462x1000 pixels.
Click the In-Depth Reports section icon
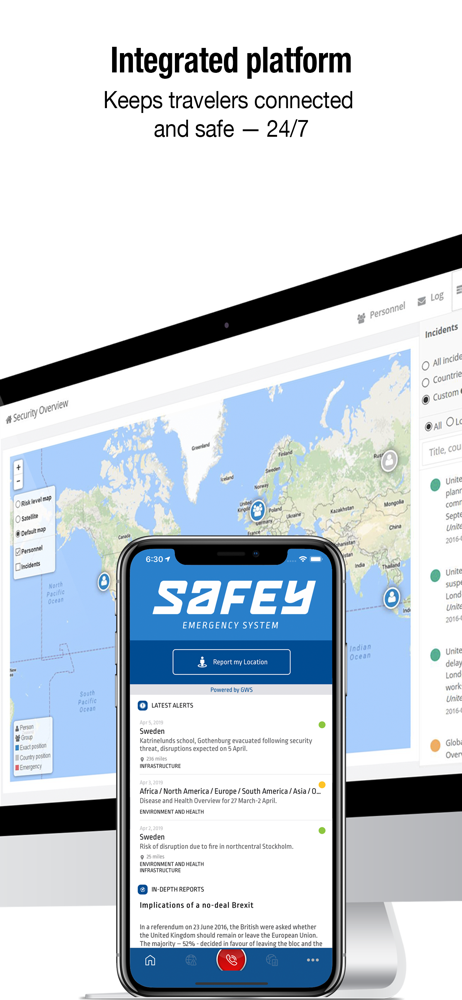pos(143,889)
